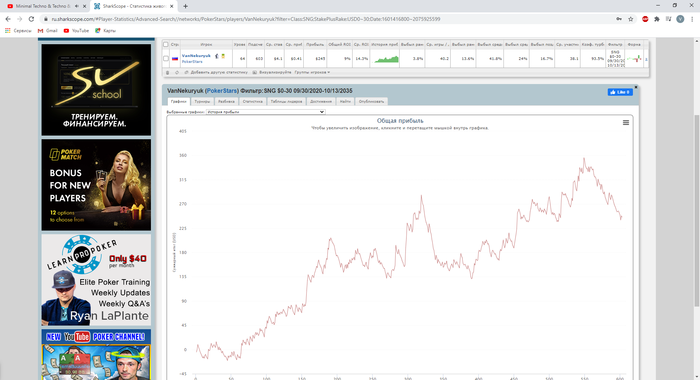Open the Карты maps bookmark

105,31
